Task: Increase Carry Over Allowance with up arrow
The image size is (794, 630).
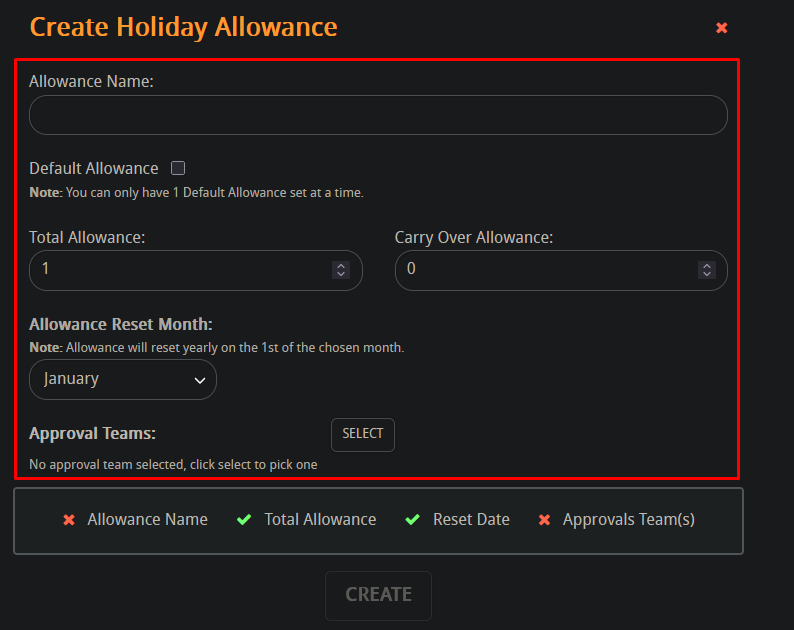Action: click(x=707, y=265)
